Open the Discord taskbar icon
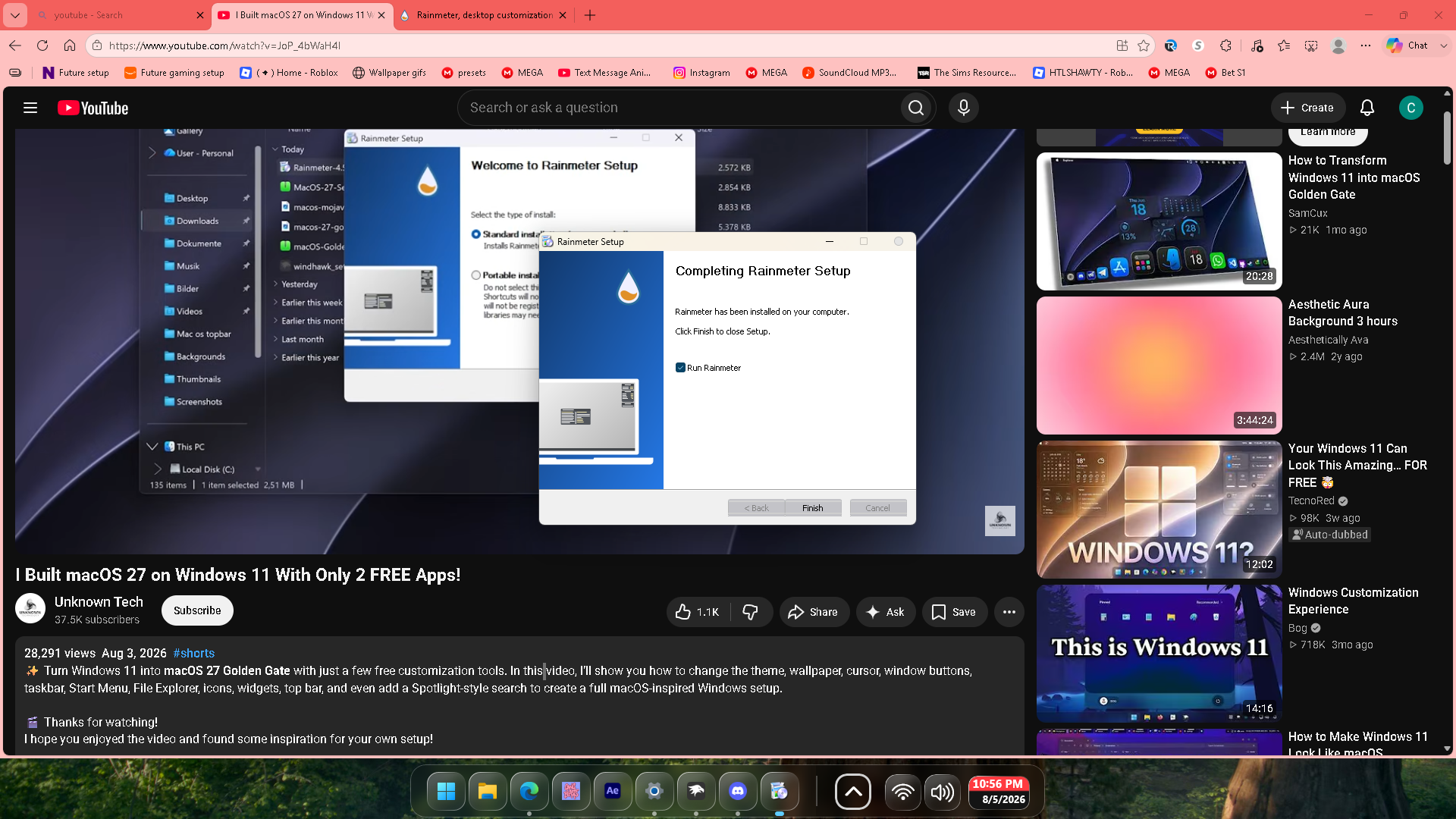 [738, 792]
